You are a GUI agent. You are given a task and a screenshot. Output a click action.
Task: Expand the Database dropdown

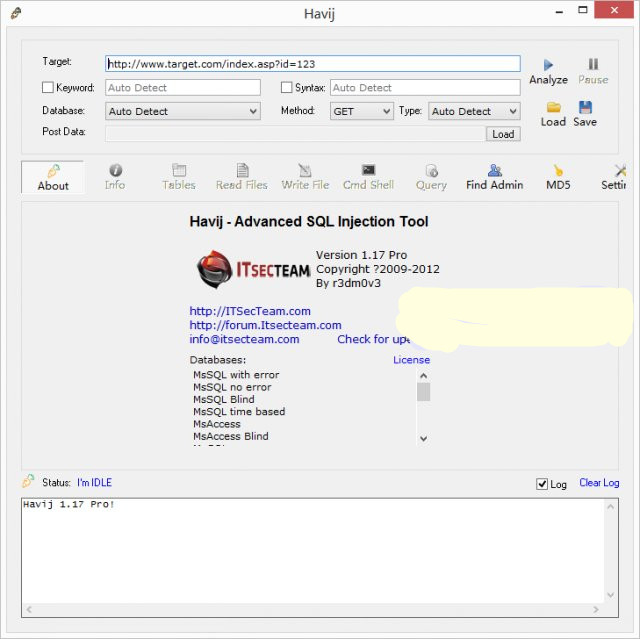pyautogui.click(x=252, y=112)
